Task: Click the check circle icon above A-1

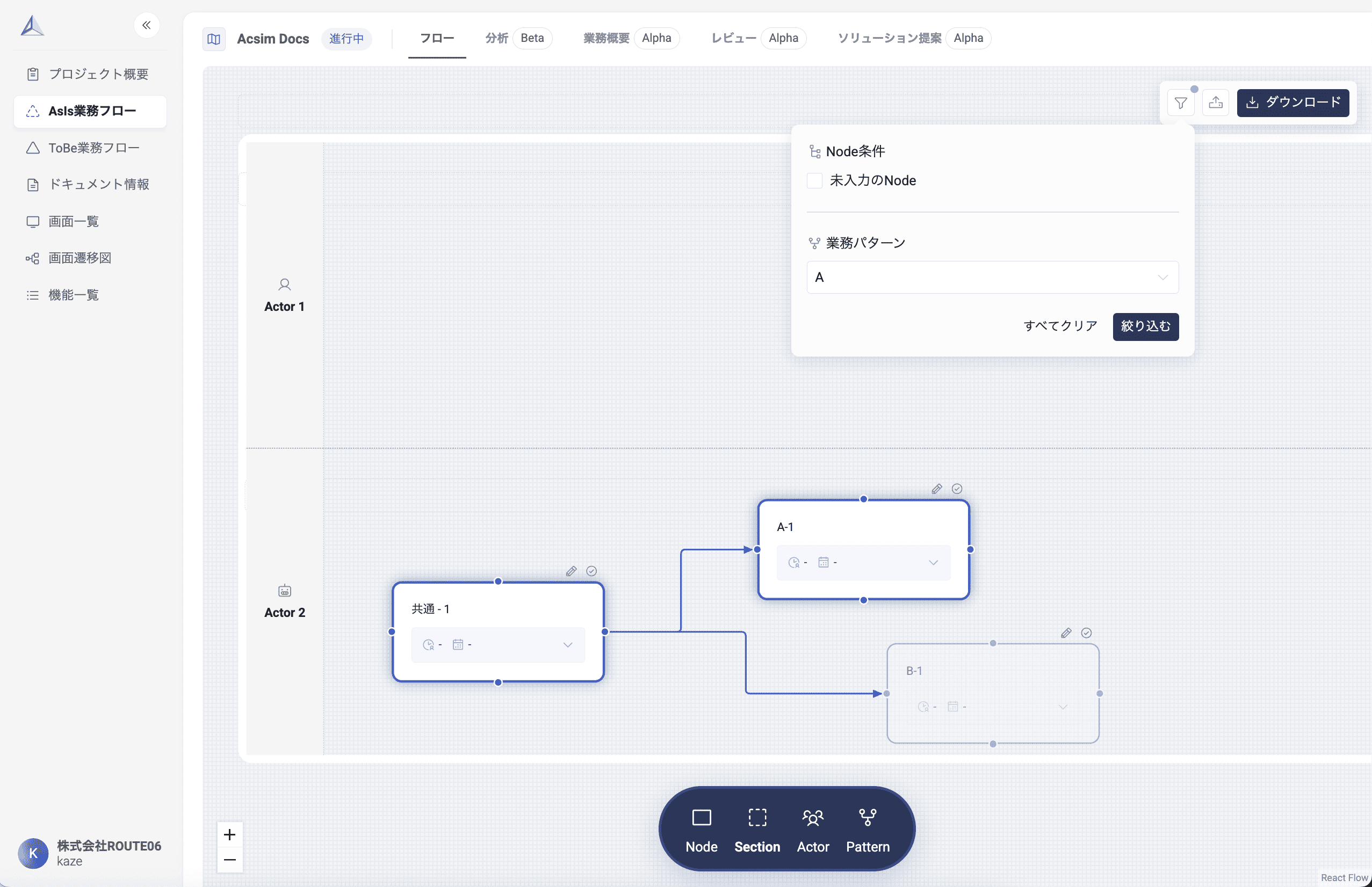Action: pyautogui.click(x=957, y=489)
